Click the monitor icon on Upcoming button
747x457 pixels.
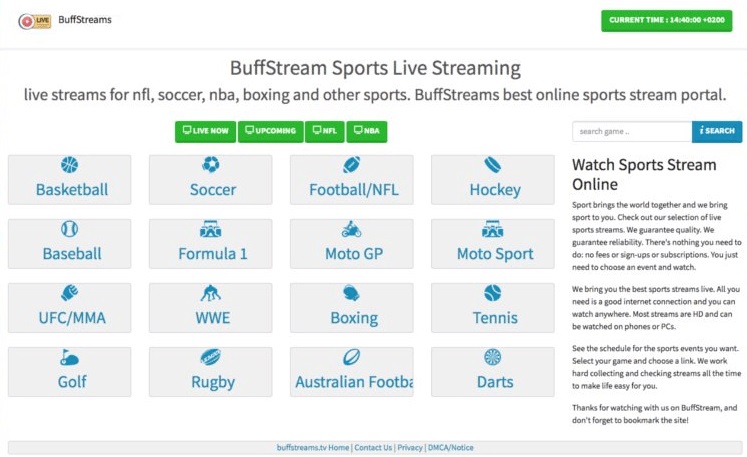tap(249, 130)
